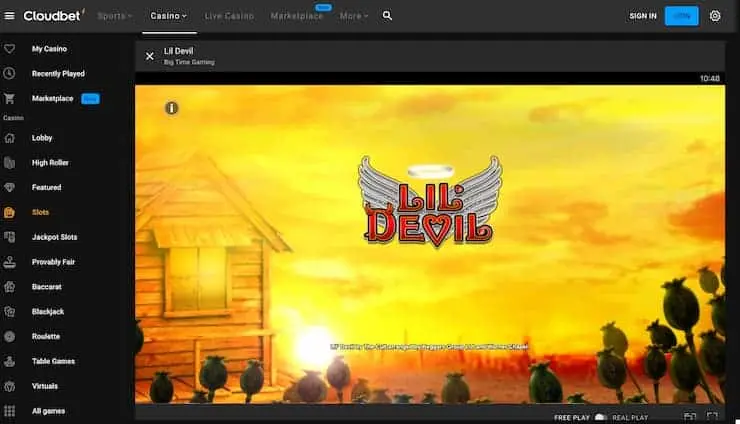Click the Recently Played clock icon
This screenshot has width=740, height=424.
click(9, 74)
